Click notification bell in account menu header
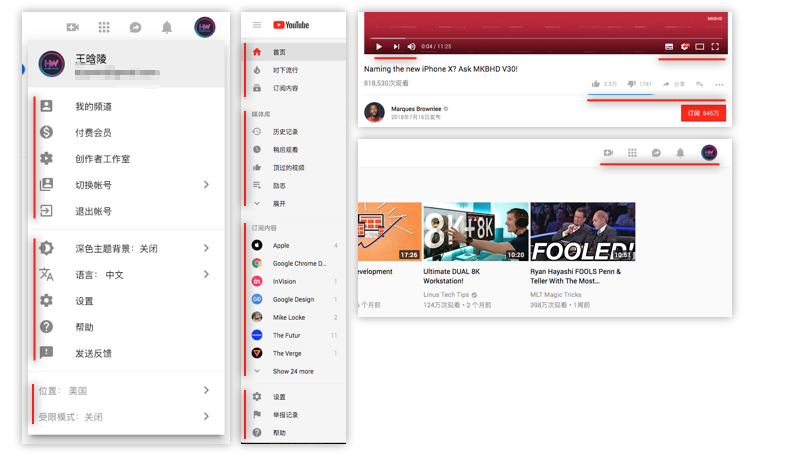Screen dimensions: 791x458 click(x=167, y=27)
